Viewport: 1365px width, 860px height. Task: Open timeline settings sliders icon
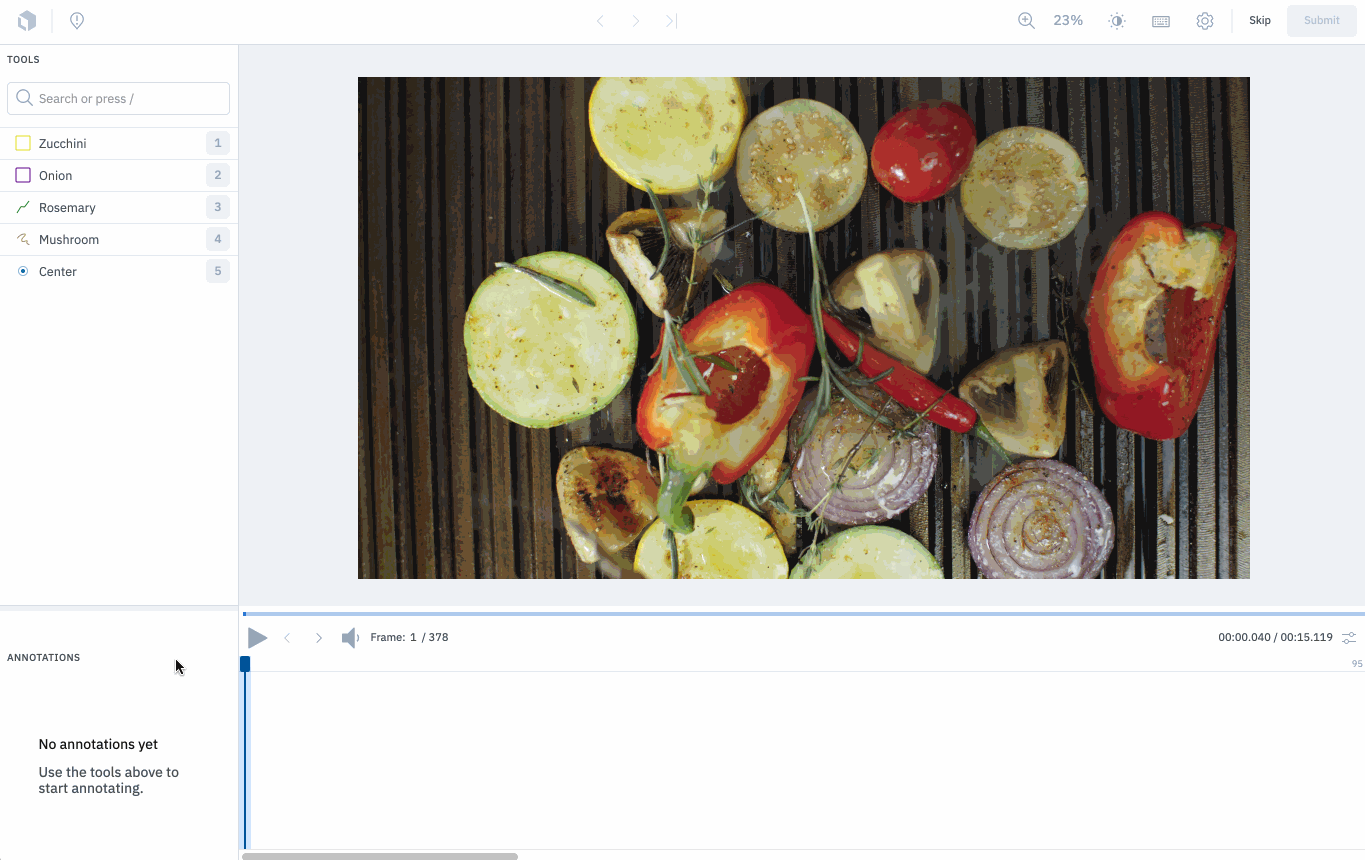(x=1349, y=638)
